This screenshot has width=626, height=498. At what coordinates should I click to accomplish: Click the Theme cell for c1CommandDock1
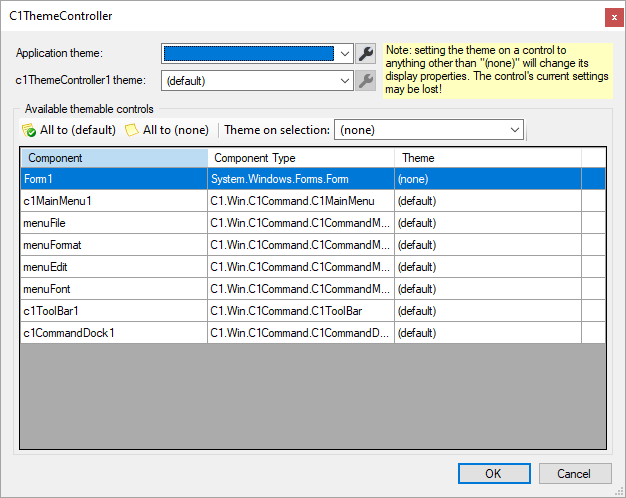click(x=487, y=332)
